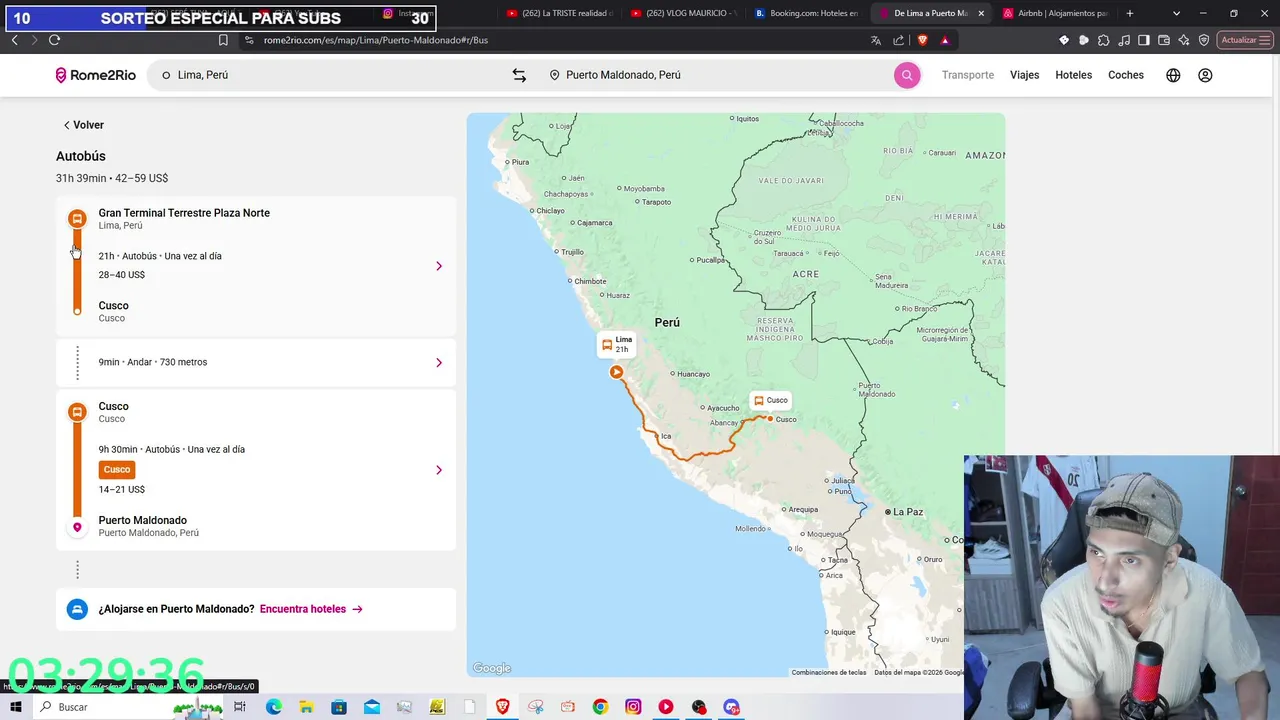Expand the Lima to Cusco bus segment
The image size is (1280, 720).
256,266
